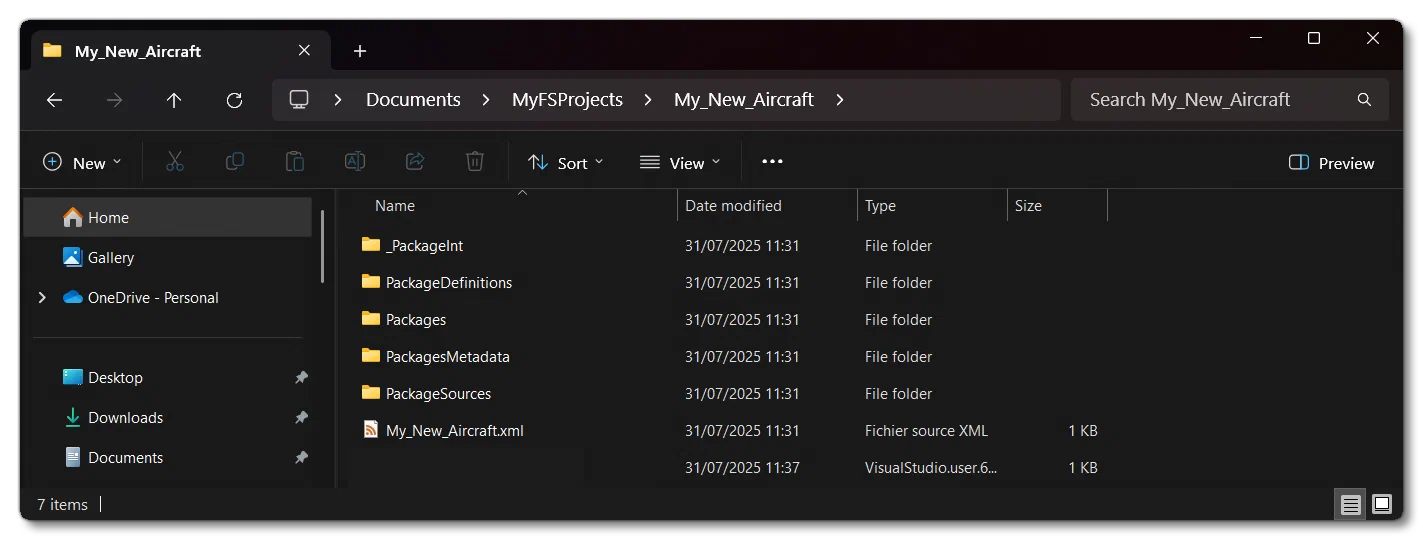1423x540 pixels.
Task: Navigate to Documents in the address bar
Action: 413,100
